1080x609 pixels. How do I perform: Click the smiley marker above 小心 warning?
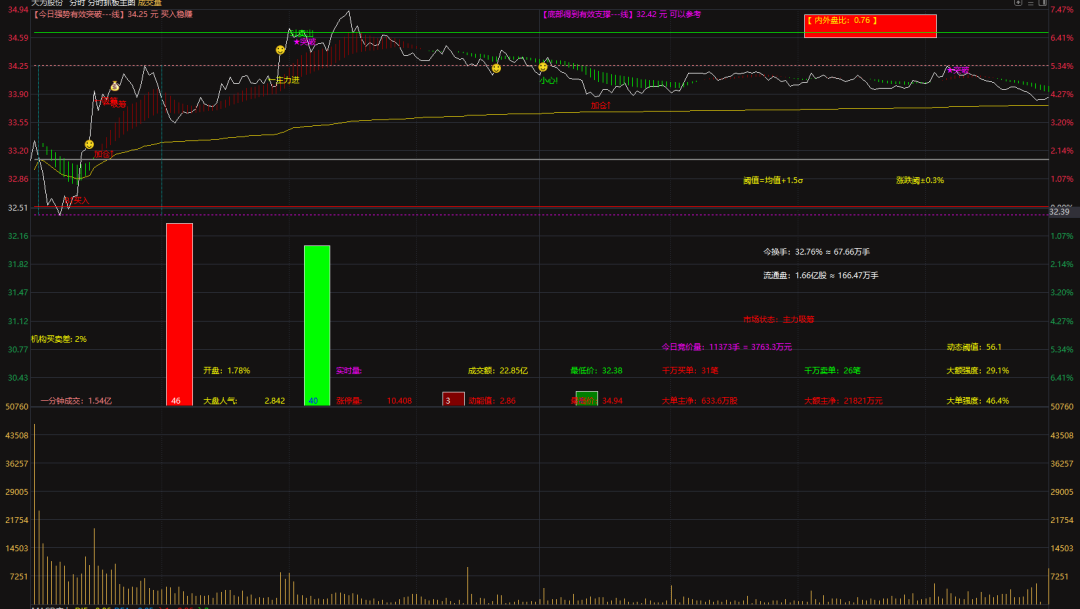tap(543, 67)
